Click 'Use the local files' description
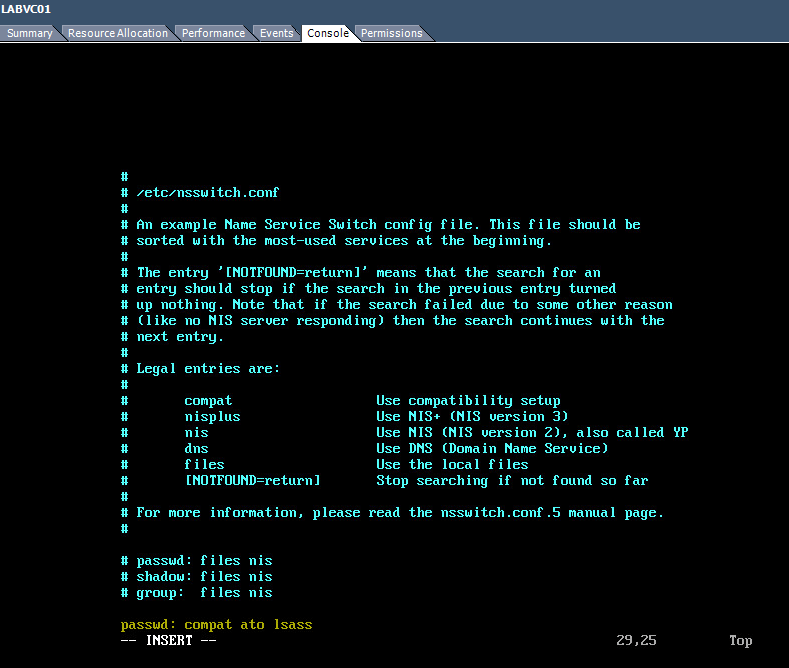 click(452, 465)
